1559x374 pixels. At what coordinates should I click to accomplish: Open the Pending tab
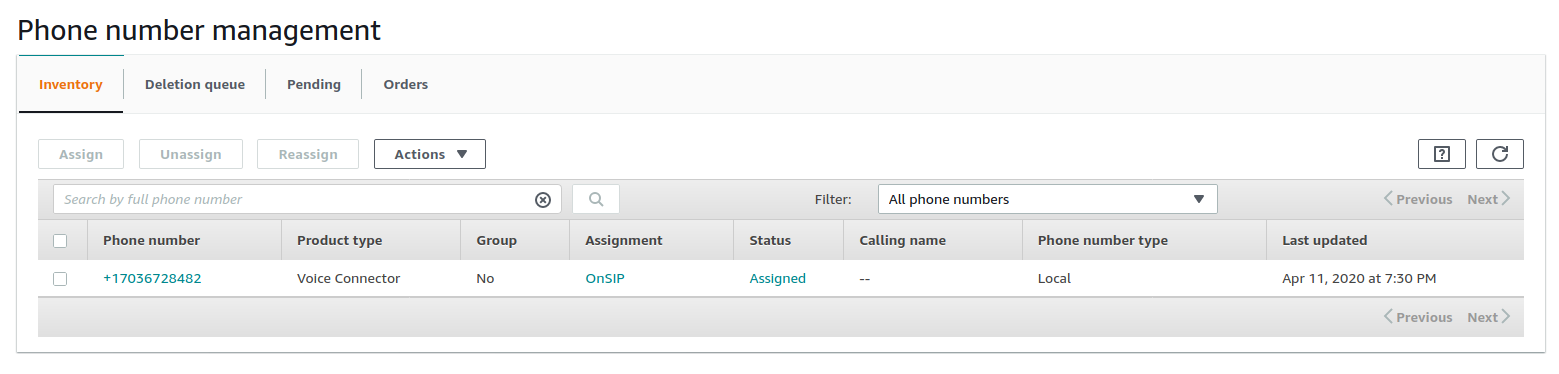pyautogui.click(x=314, y=85)
